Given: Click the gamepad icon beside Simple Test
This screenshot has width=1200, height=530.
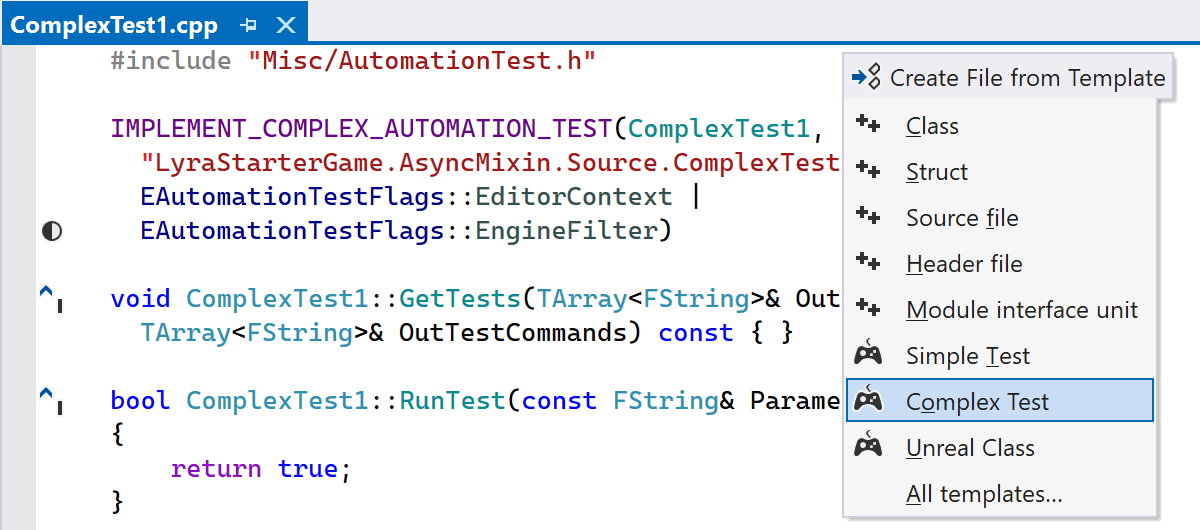Looking at the screenshot, I should tap(868, 354).
